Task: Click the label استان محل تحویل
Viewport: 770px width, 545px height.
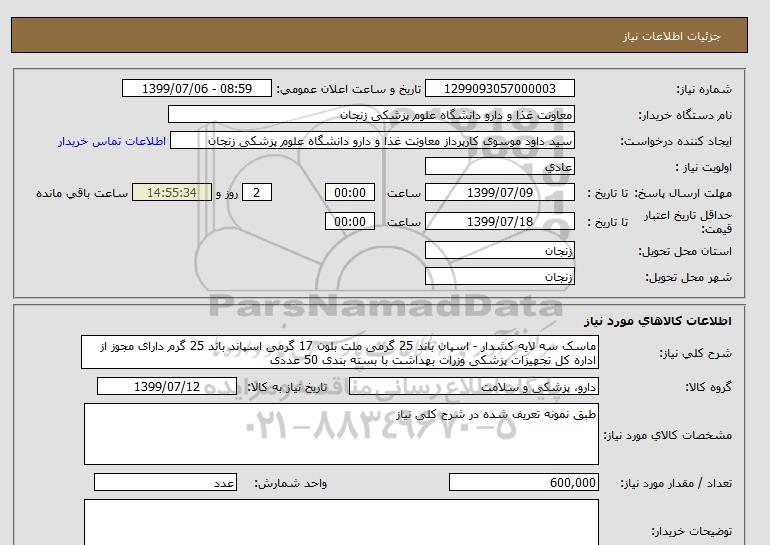Action: [685, 251]
